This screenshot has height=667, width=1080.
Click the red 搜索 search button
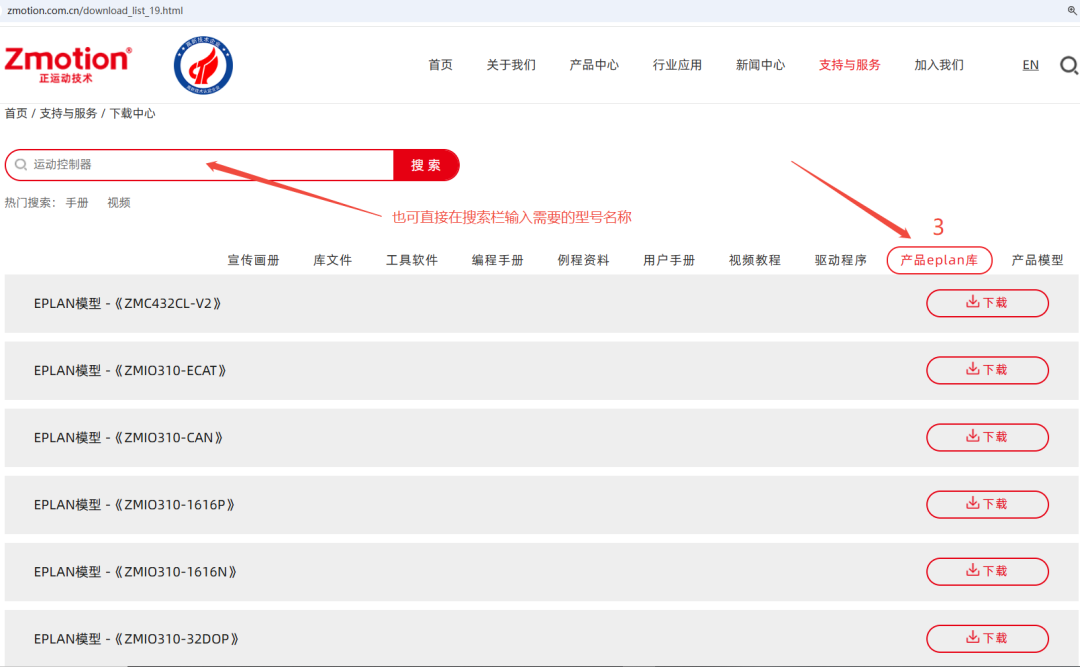(x=425, y=164)
